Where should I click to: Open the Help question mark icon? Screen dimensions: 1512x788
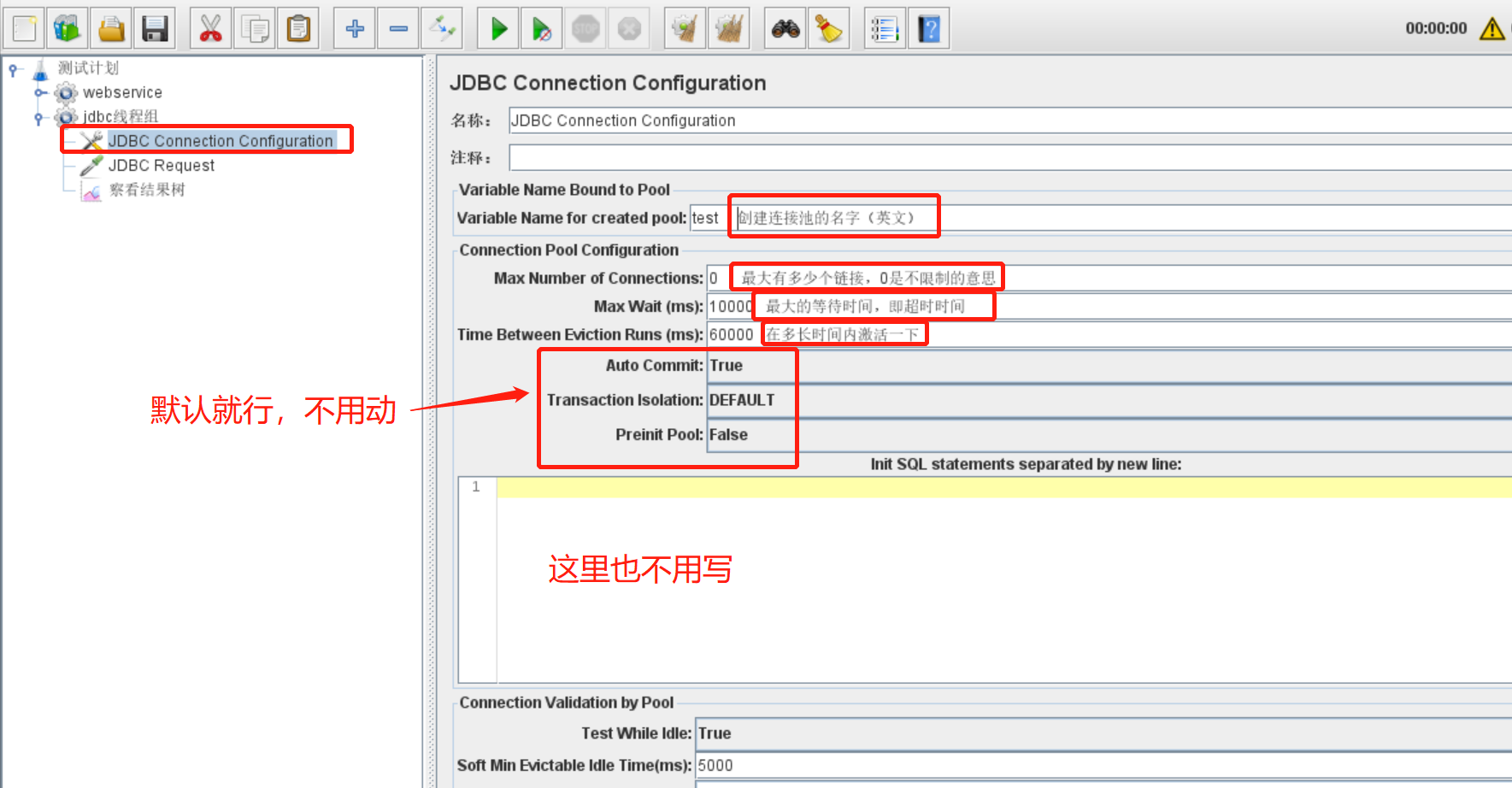(929, 28)
